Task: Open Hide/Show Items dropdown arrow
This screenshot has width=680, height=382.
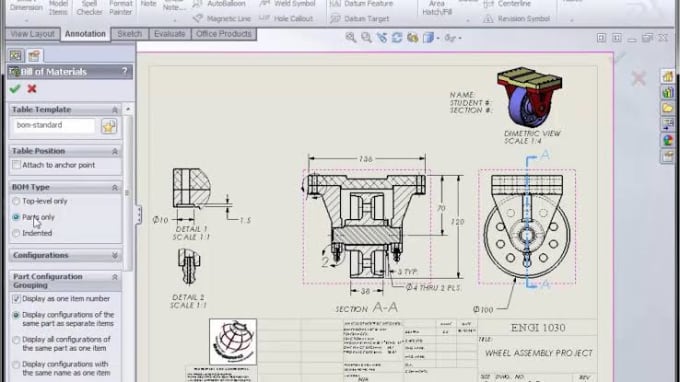Action: [460, 38]
